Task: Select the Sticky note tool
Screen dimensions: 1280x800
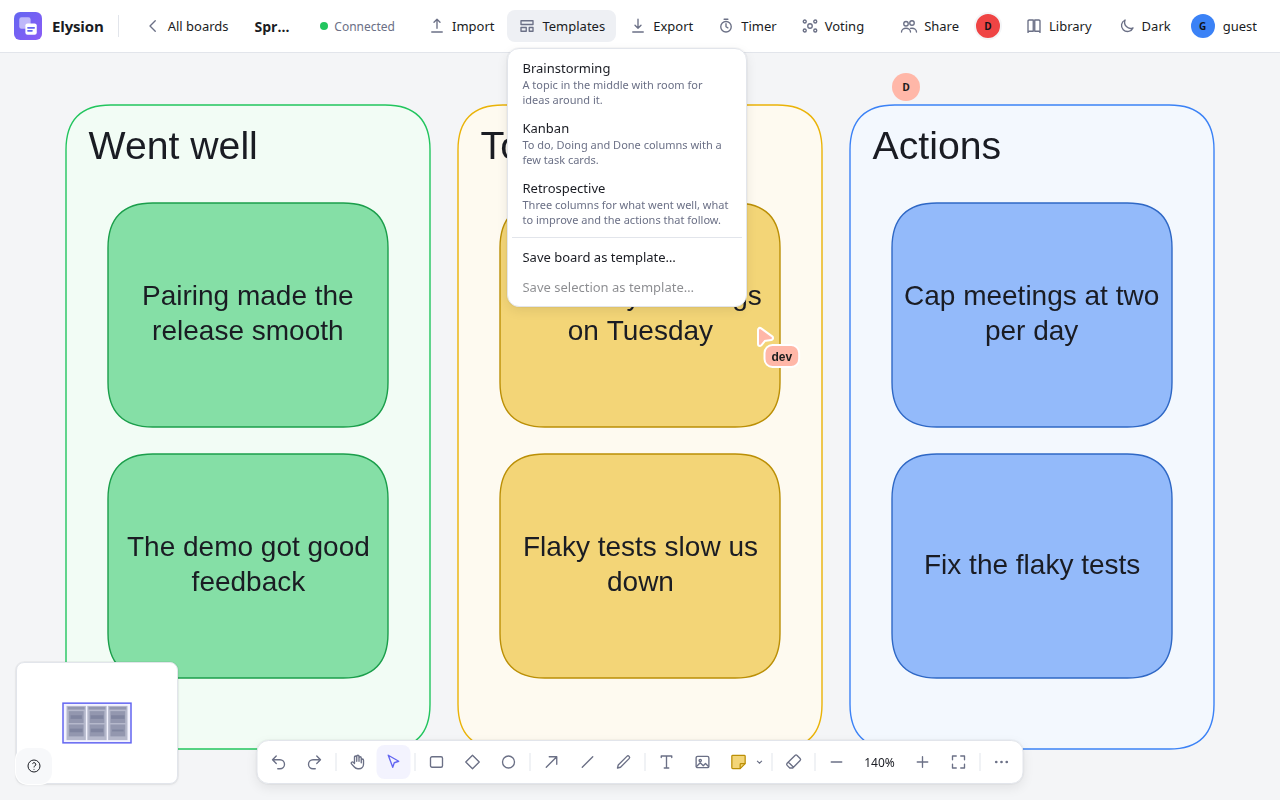Action: [738, 762]
